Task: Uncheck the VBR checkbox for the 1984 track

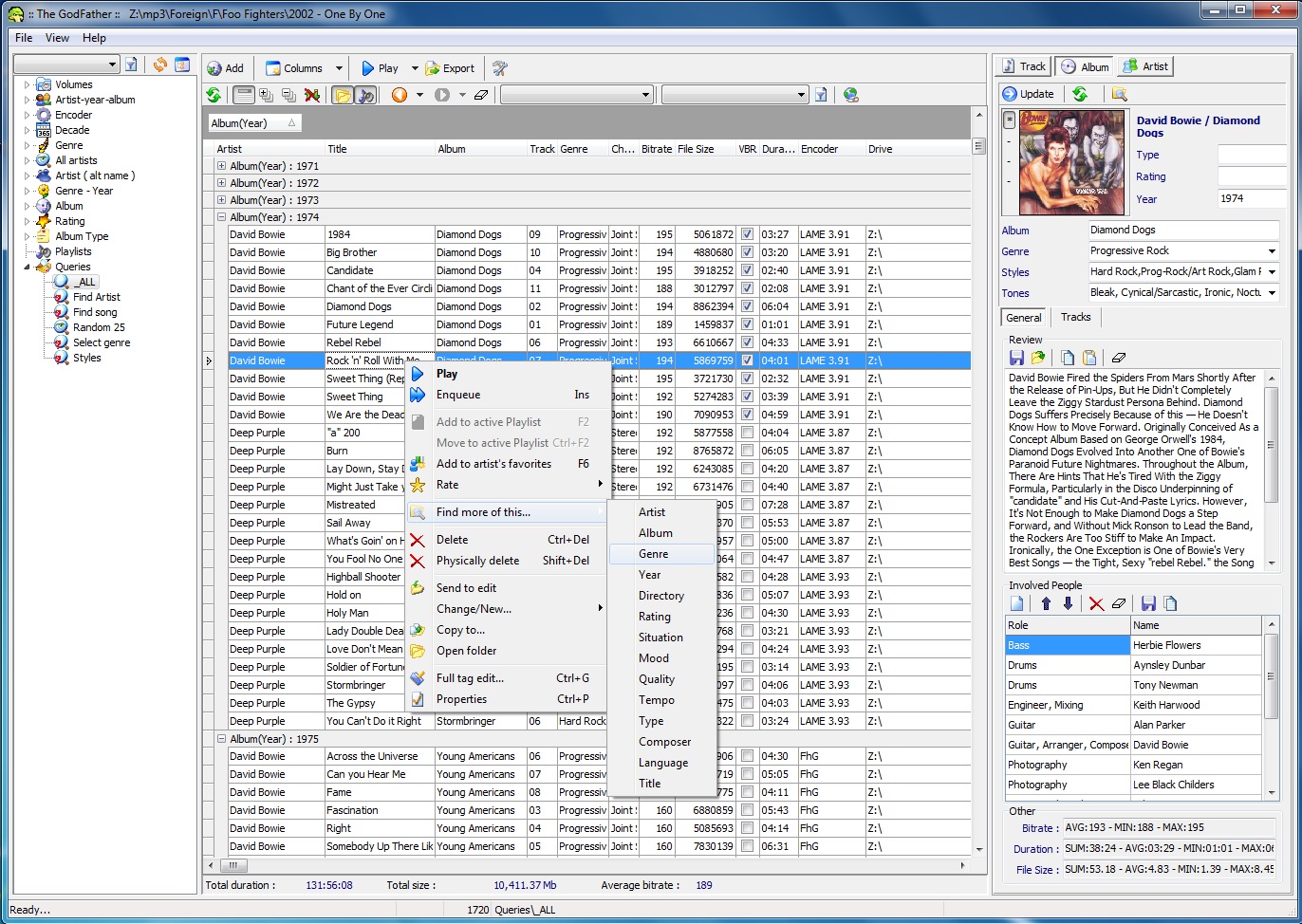Action: click(748, 234)
